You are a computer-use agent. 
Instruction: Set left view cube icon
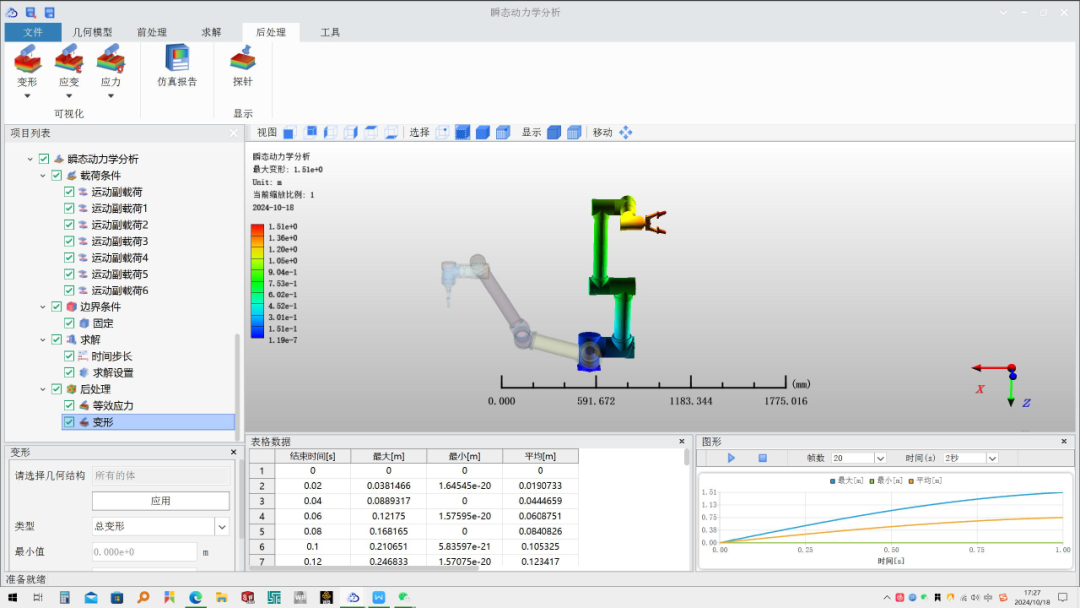point(331,133)
